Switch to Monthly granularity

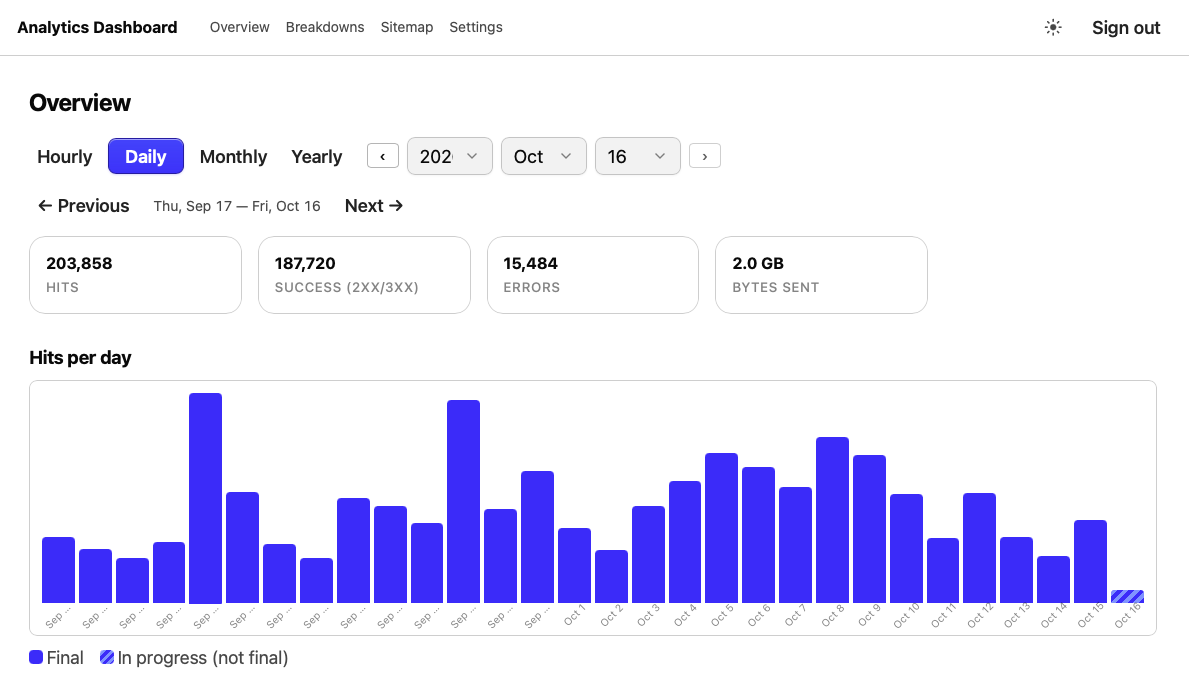[233, 156]
